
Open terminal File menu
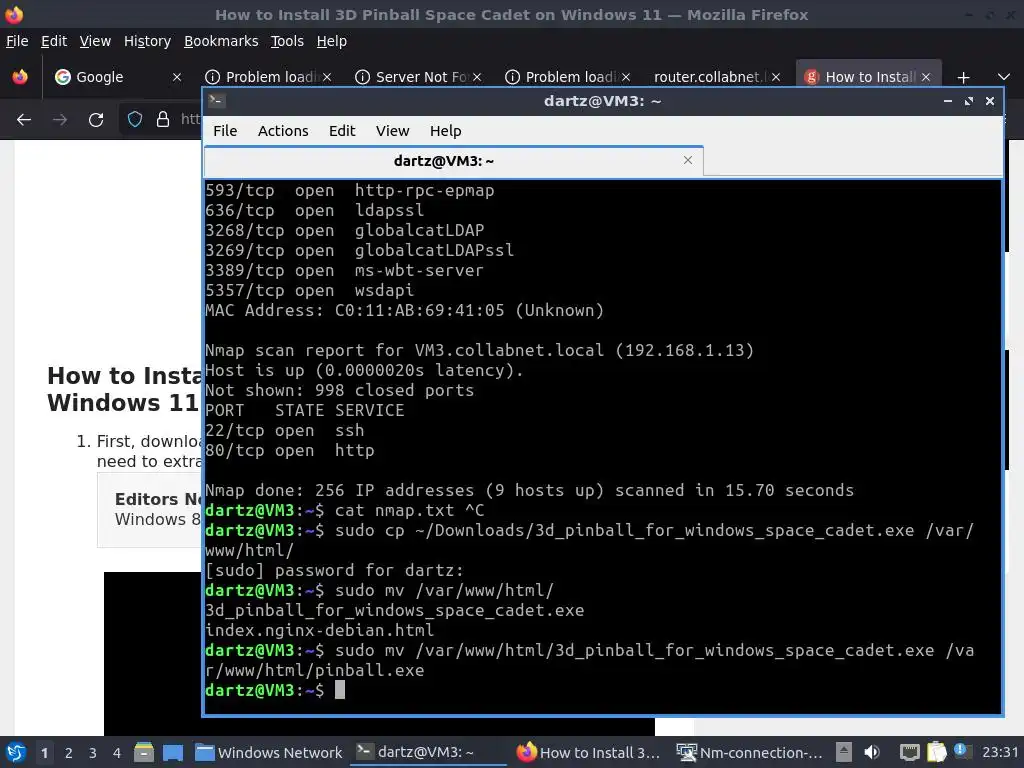225,131
